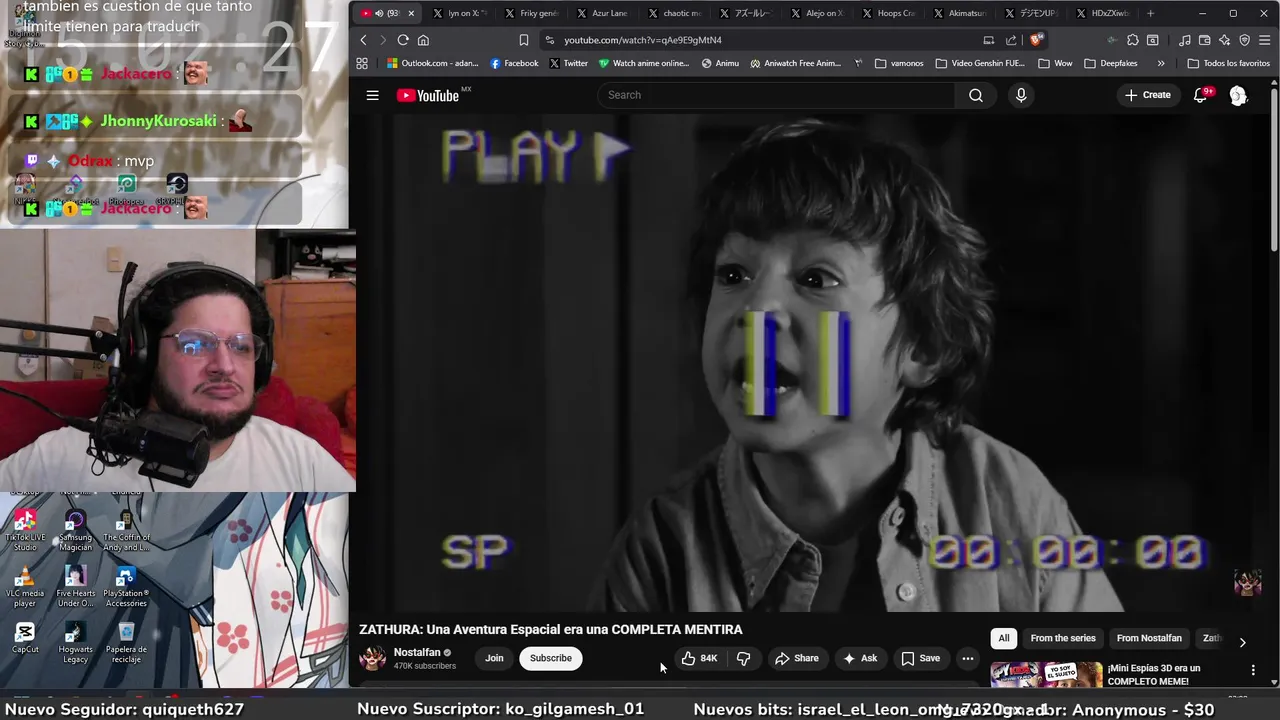Viewport: 1280px width, 720px height.
Task: Open VLC media player desktop shortcut
Action: pyautogui.click(x=25, y=587)
